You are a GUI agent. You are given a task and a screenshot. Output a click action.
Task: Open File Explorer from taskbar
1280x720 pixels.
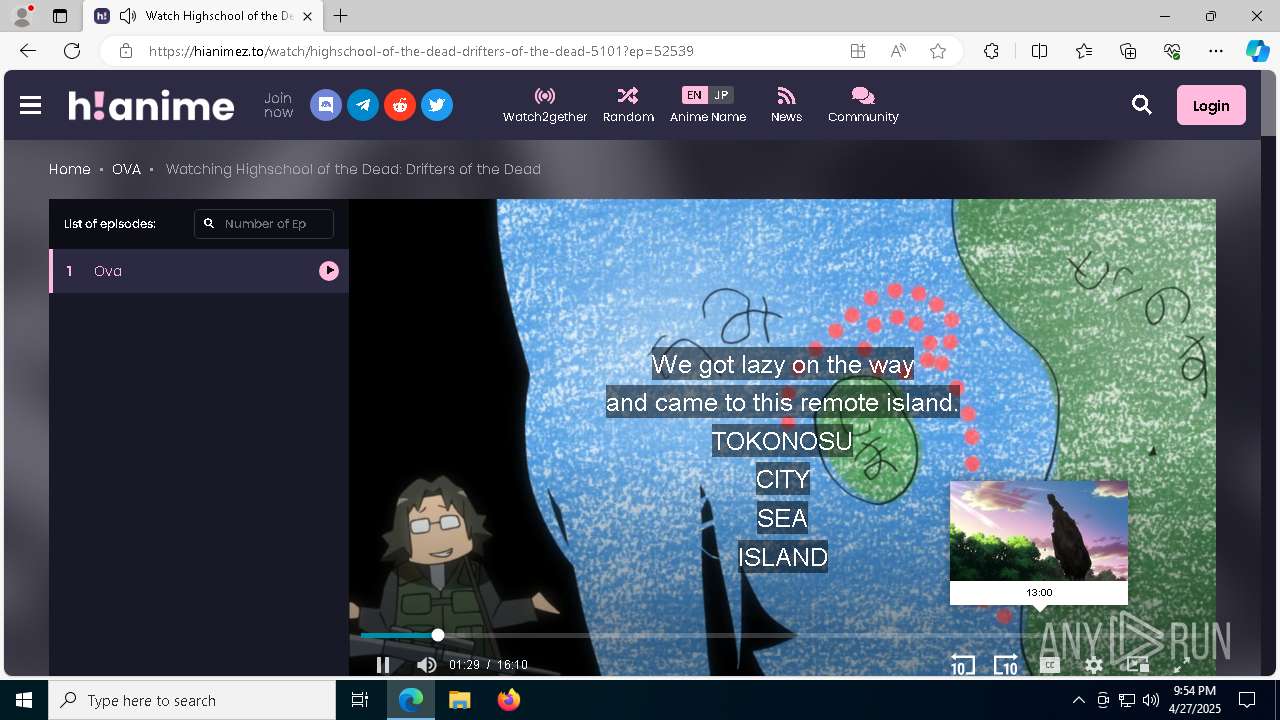pyautogui.click(x=460, y=700)
